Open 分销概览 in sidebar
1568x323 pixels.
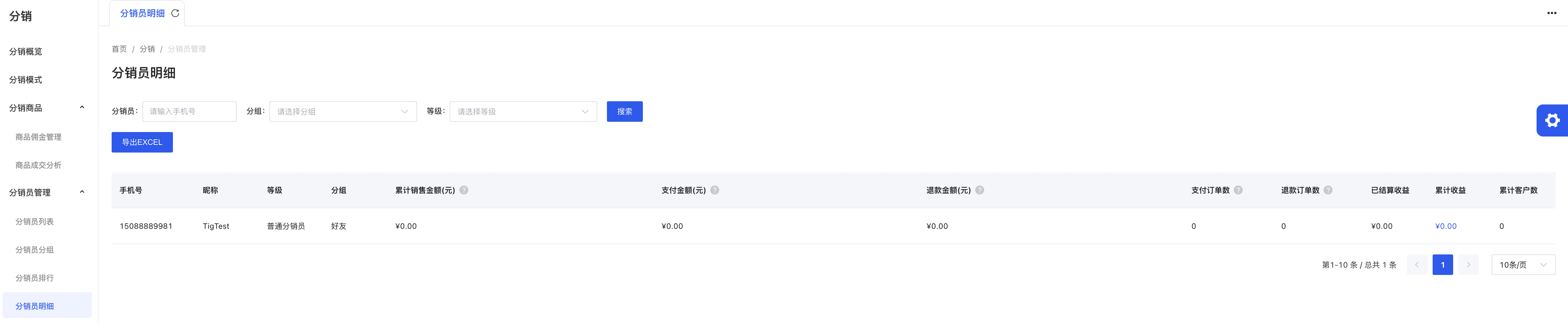pyautogui.click(x=26, y=52)
